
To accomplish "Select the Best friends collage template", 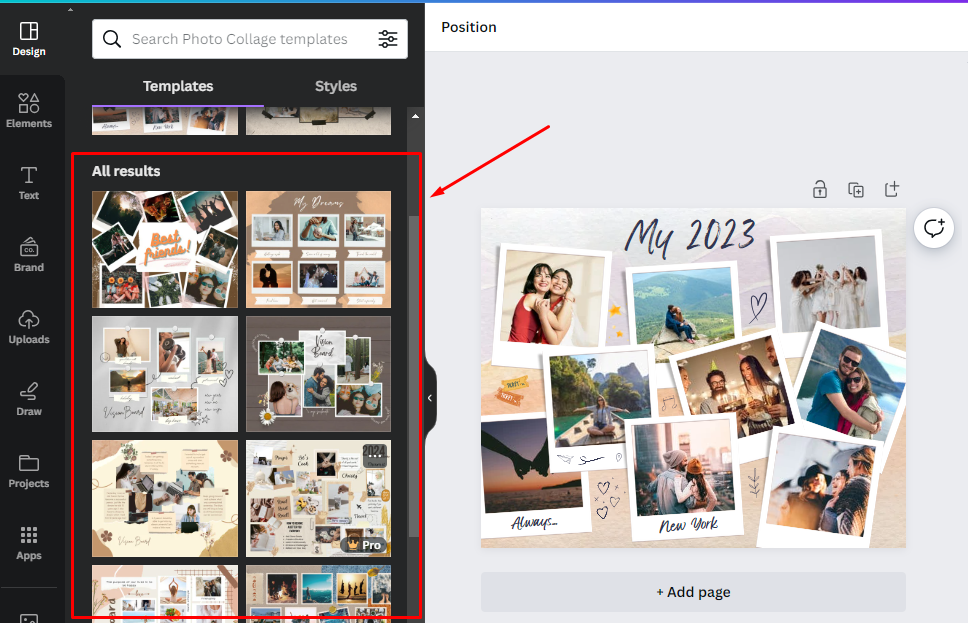I will click(165, 249).
